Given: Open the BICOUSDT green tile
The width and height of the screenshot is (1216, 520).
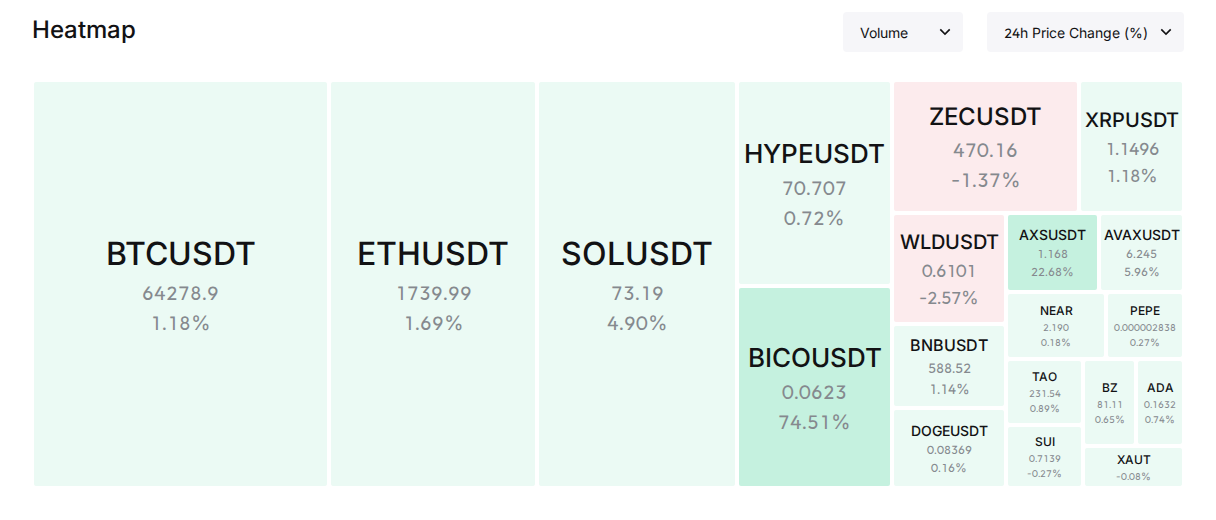Looking at the screenshot, I should 814,387.
